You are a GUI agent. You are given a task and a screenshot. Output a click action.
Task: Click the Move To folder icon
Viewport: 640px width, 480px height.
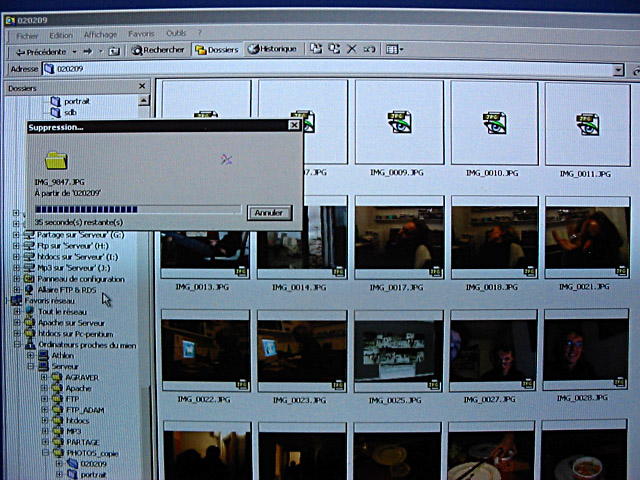[316, 49]
